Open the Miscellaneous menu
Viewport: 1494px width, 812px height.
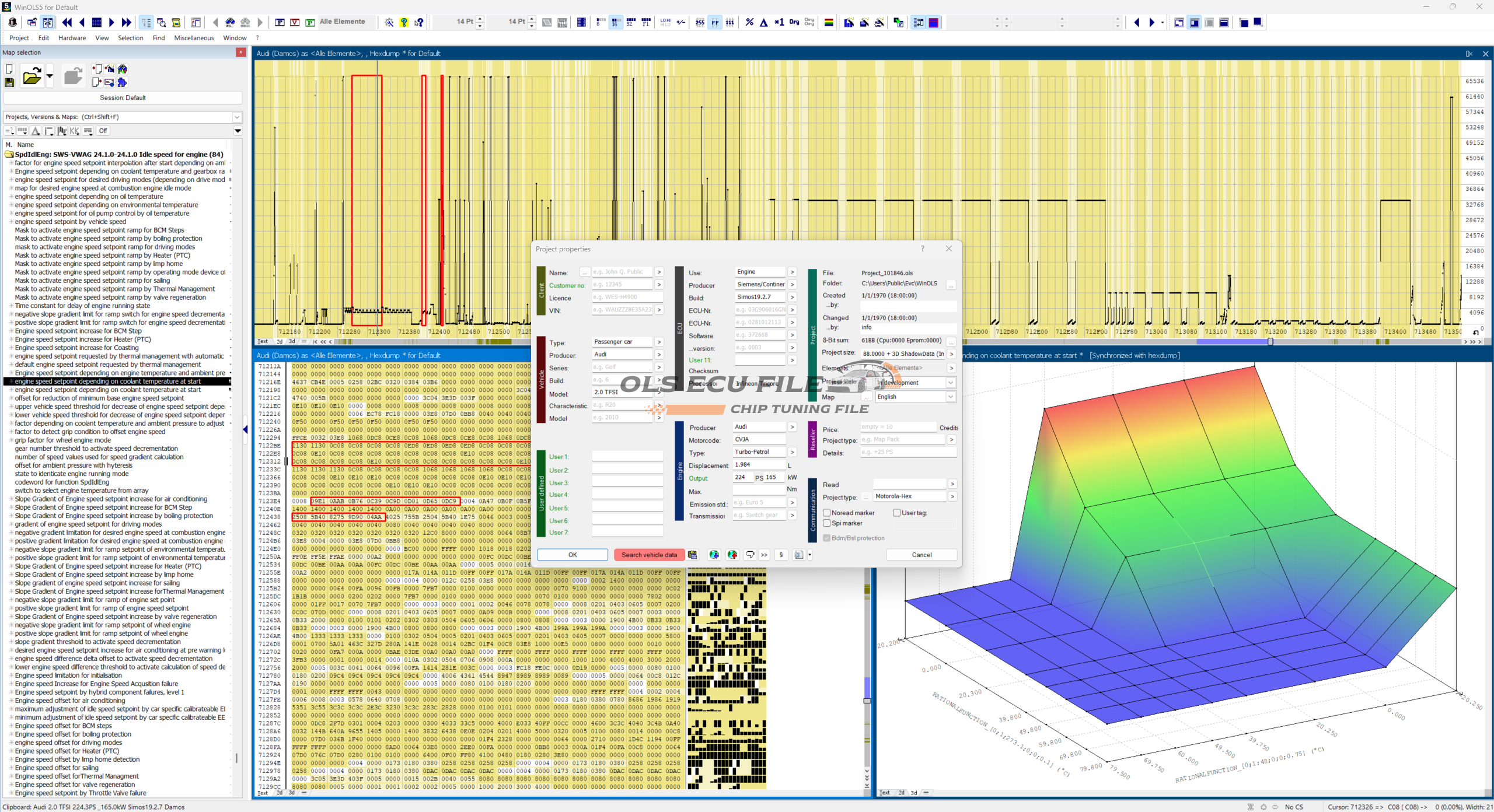tap(194, 38)
